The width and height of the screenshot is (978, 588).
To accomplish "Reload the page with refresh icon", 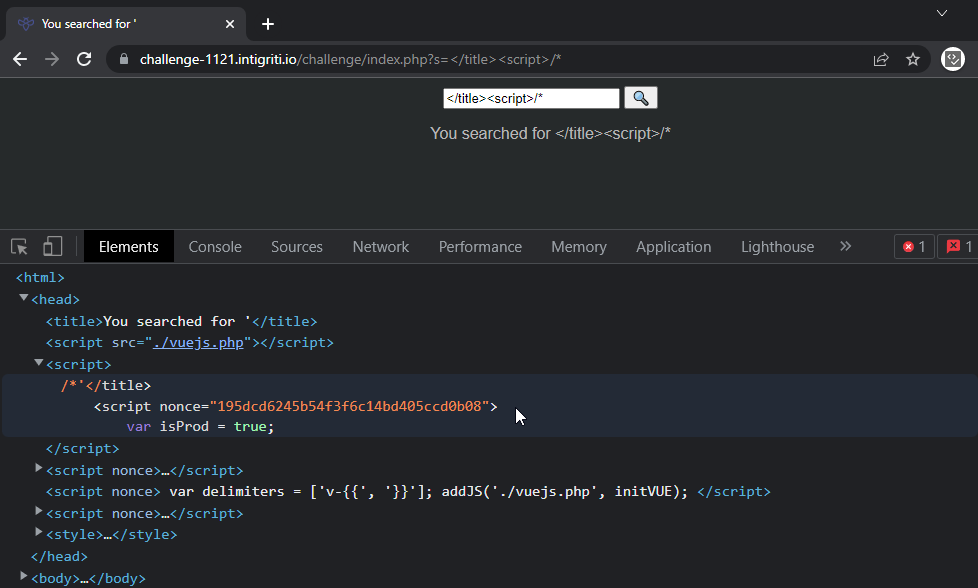I will coord(84,59).
